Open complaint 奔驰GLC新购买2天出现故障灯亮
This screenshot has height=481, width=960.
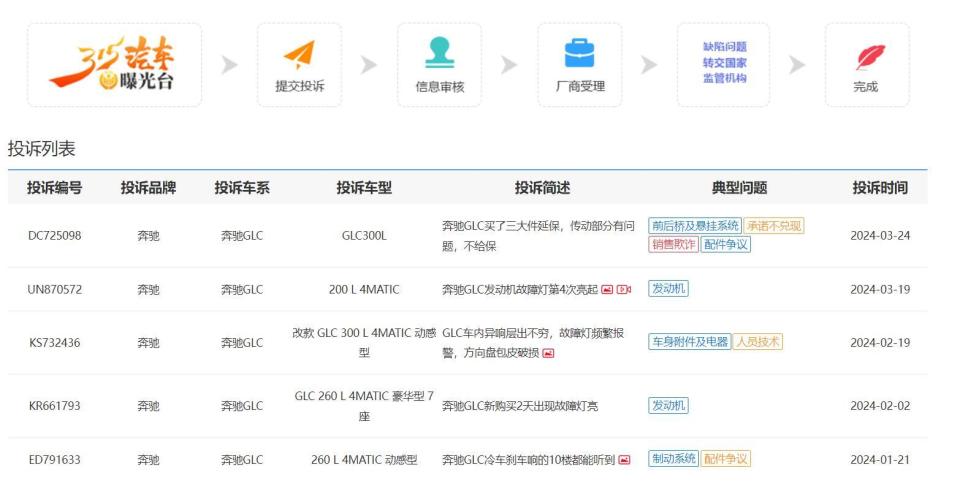(520, 406)
